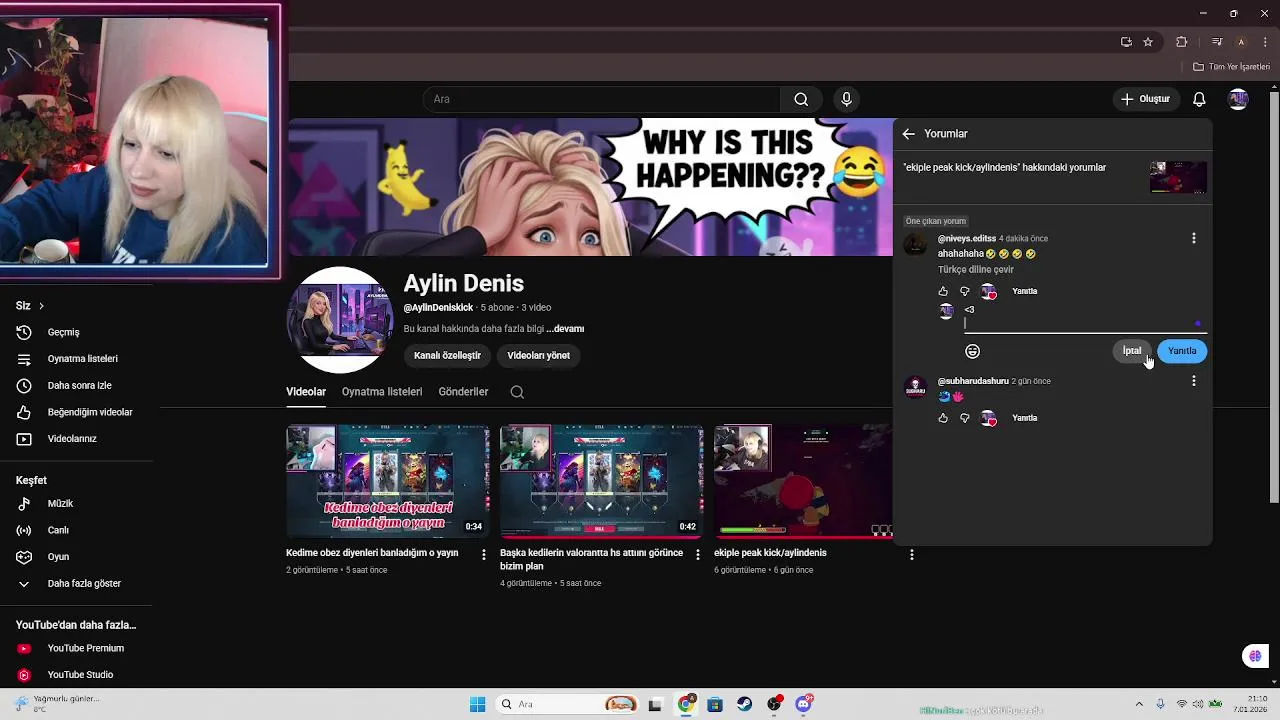Submit reply with blue Yanıtla button
This screenshot has width=1280, height=720.
[x=1182, y=351]
